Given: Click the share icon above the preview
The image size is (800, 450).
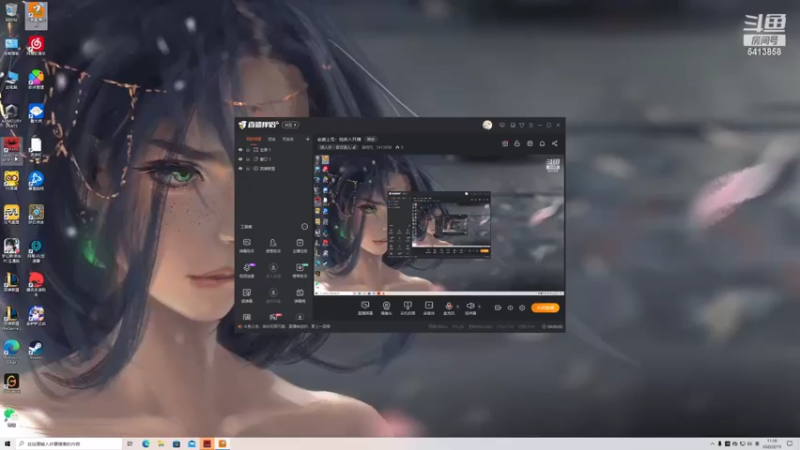Looking at the screenshot, I should (x=555, y=143).
